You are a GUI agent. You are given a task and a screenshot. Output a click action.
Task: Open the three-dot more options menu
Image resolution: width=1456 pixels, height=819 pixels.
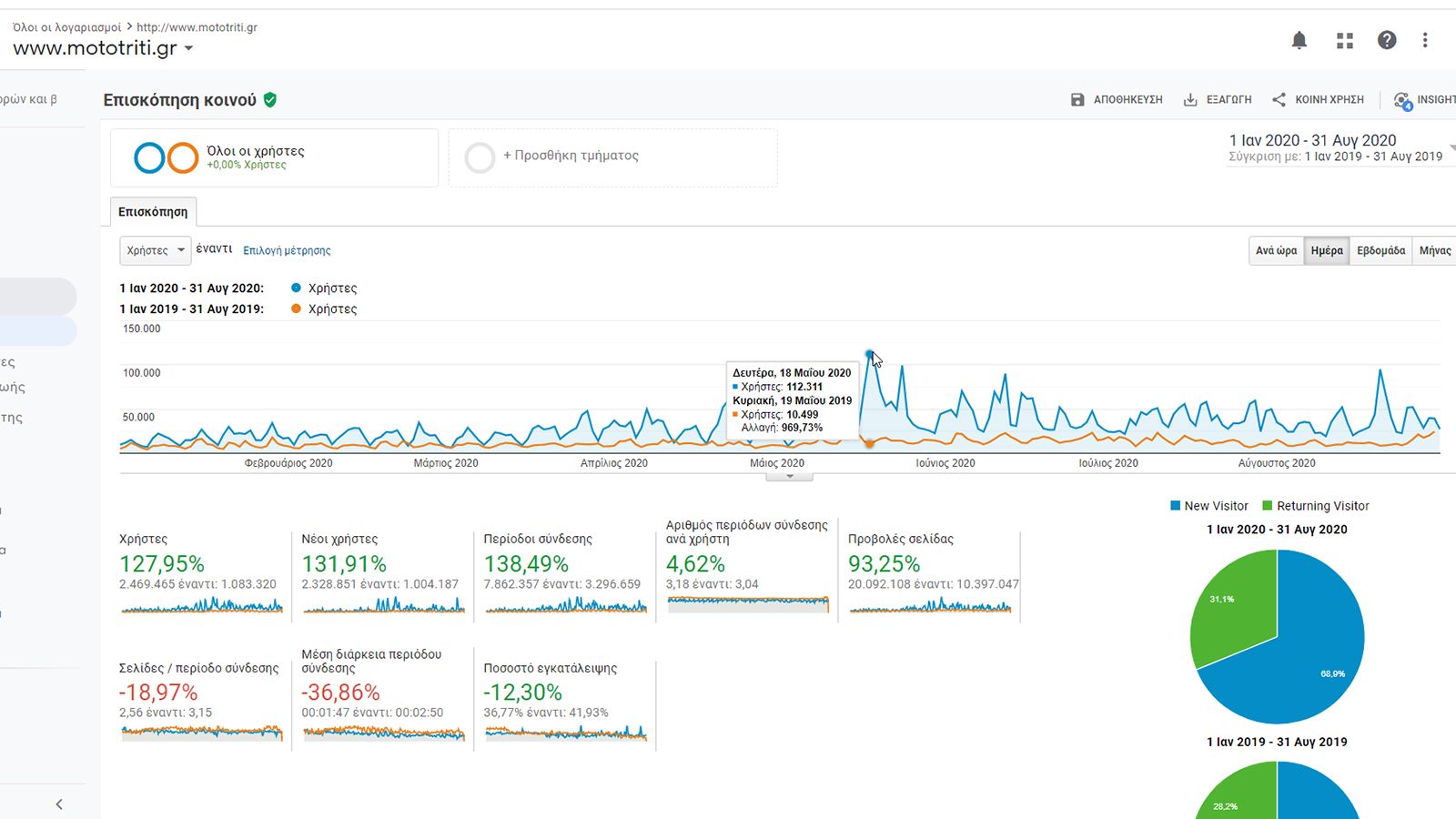[x=1425, y=40]
